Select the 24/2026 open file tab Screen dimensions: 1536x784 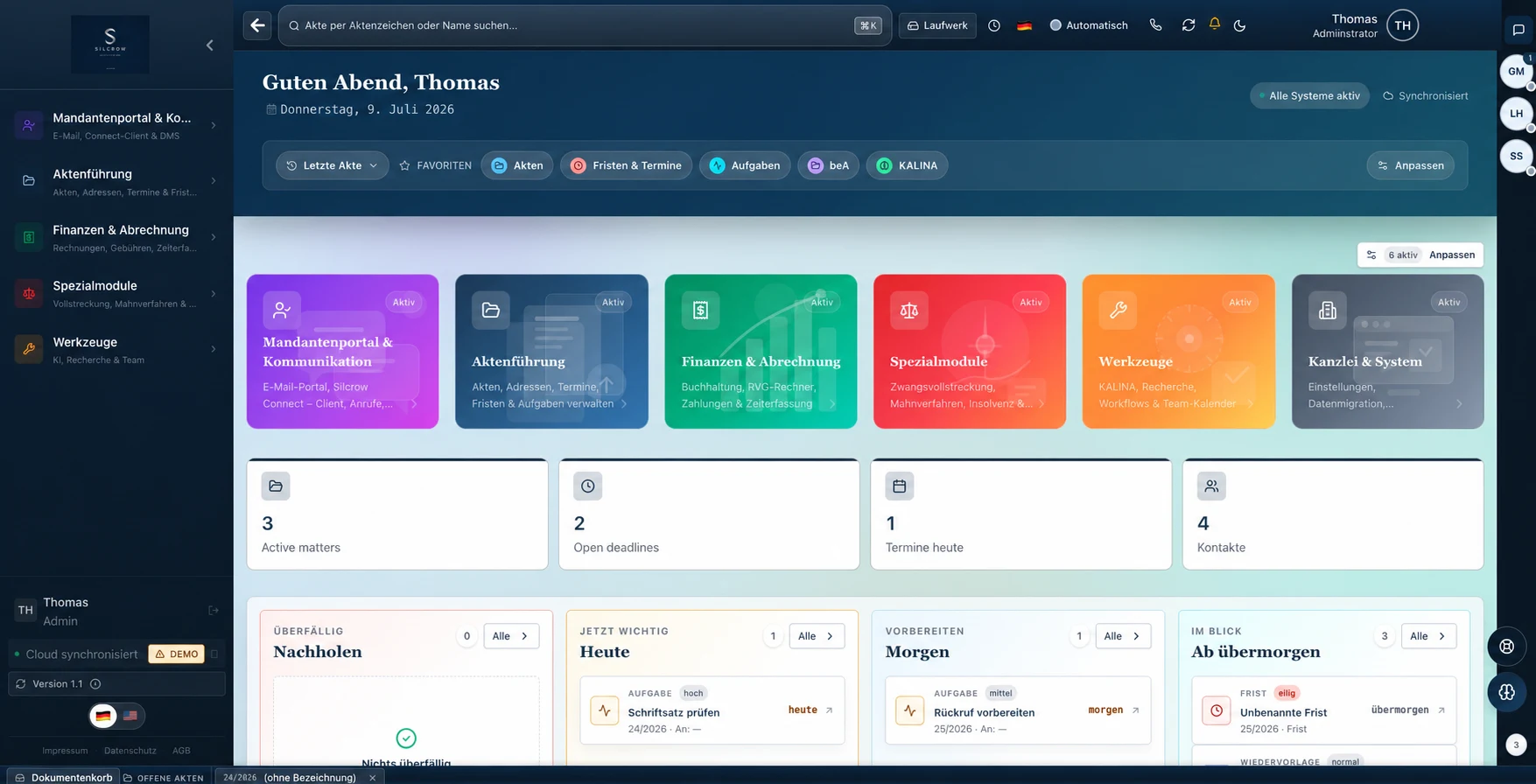pyautogui.click(x=290, y=777)
